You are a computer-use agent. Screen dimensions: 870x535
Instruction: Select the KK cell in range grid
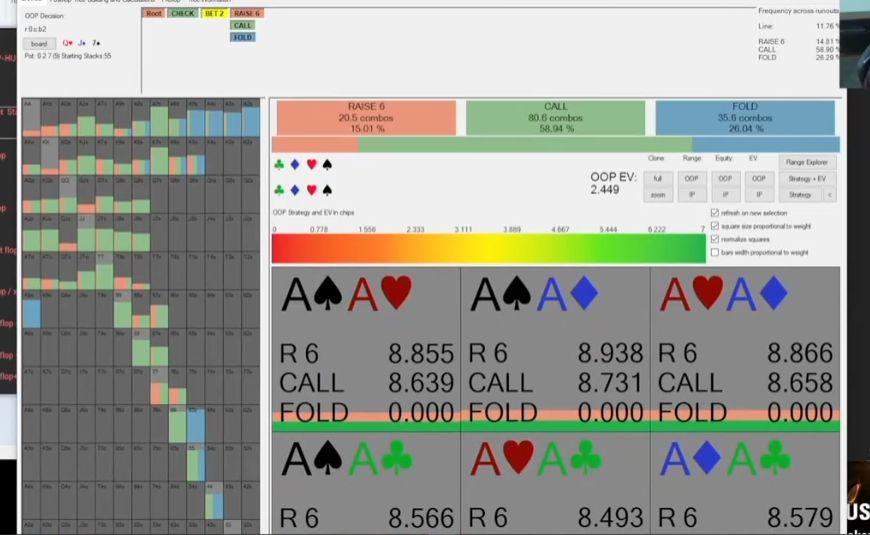(49, 156)
